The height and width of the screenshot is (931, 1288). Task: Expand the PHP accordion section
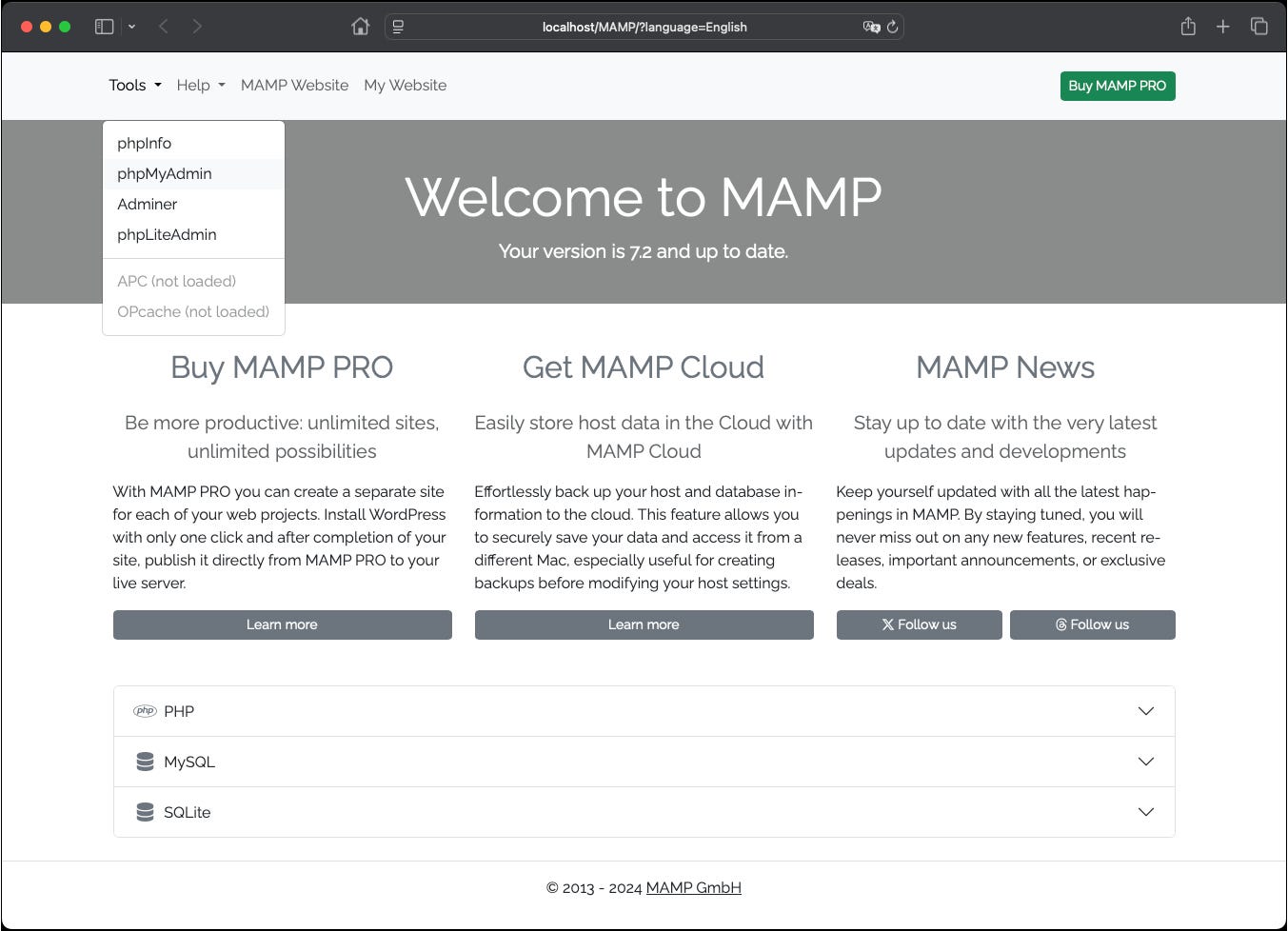pos(644,711)
